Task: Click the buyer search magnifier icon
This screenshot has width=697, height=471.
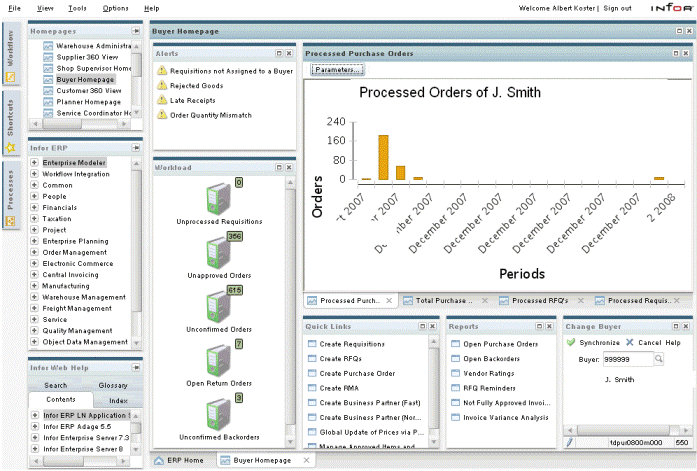Action: click(x=658, y=359)
